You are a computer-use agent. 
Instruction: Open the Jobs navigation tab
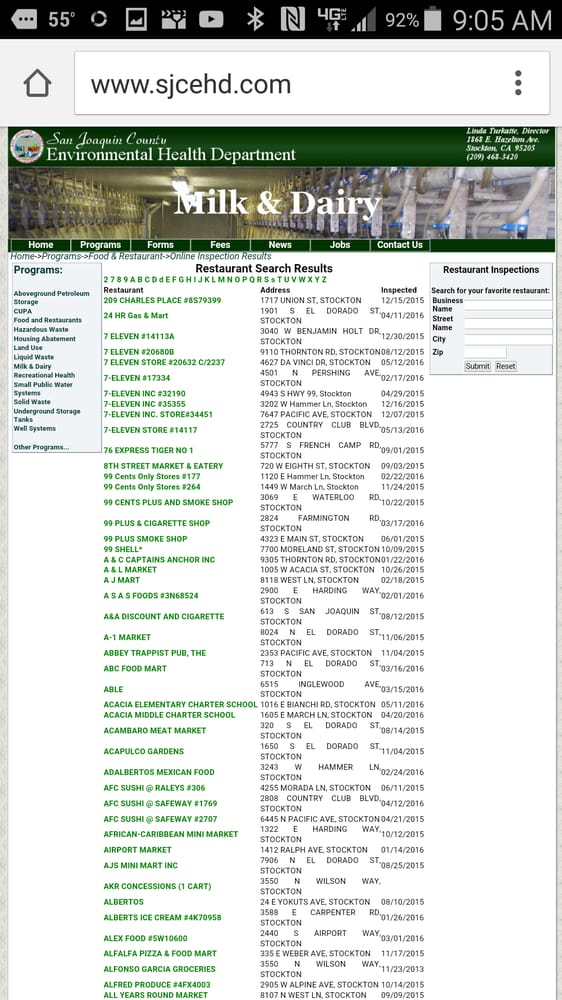coord(340,245)
